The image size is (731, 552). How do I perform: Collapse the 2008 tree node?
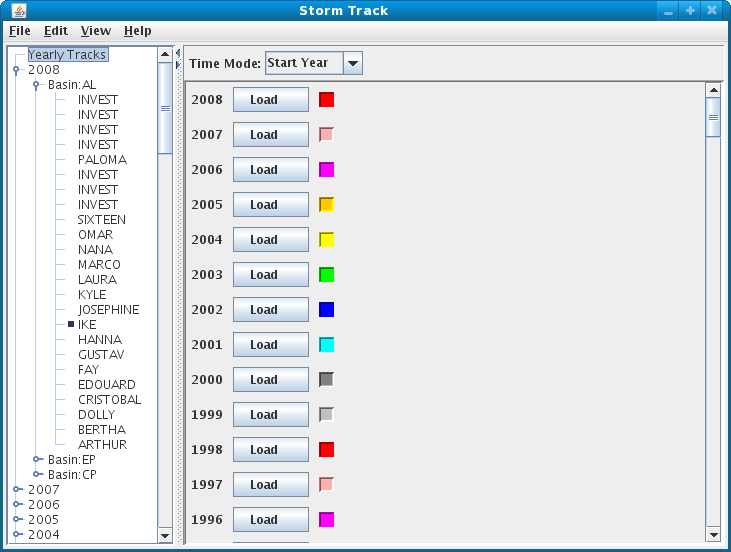[16, 70]
